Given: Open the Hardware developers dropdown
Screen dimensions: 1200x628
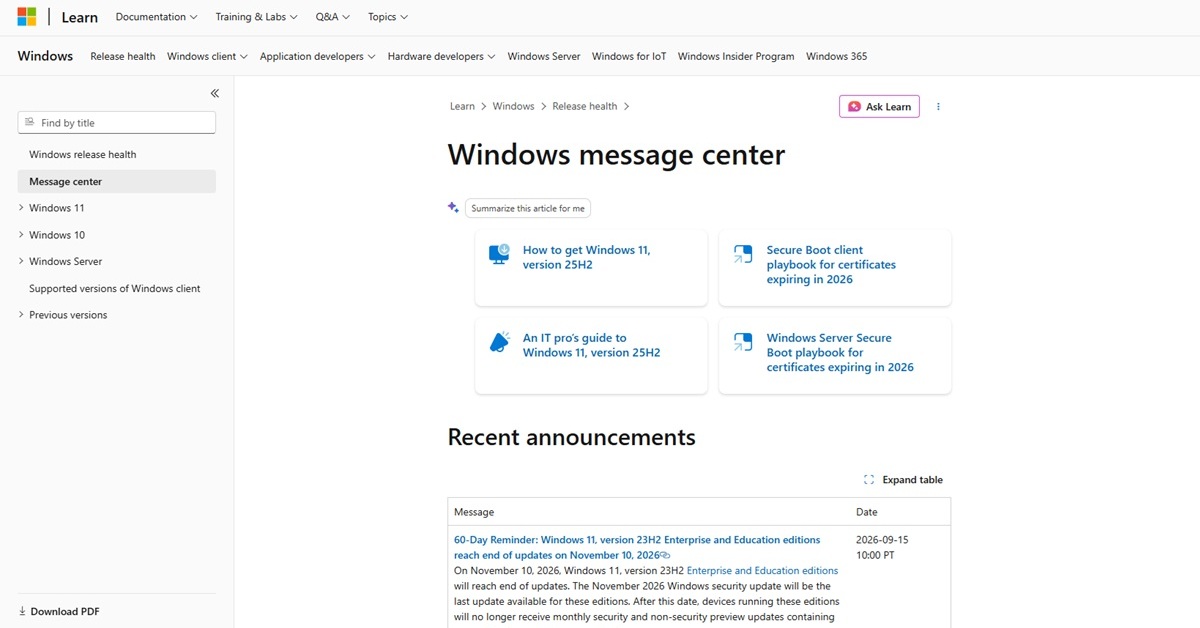Looking at the screenshot, I should [x=441, y=56].
